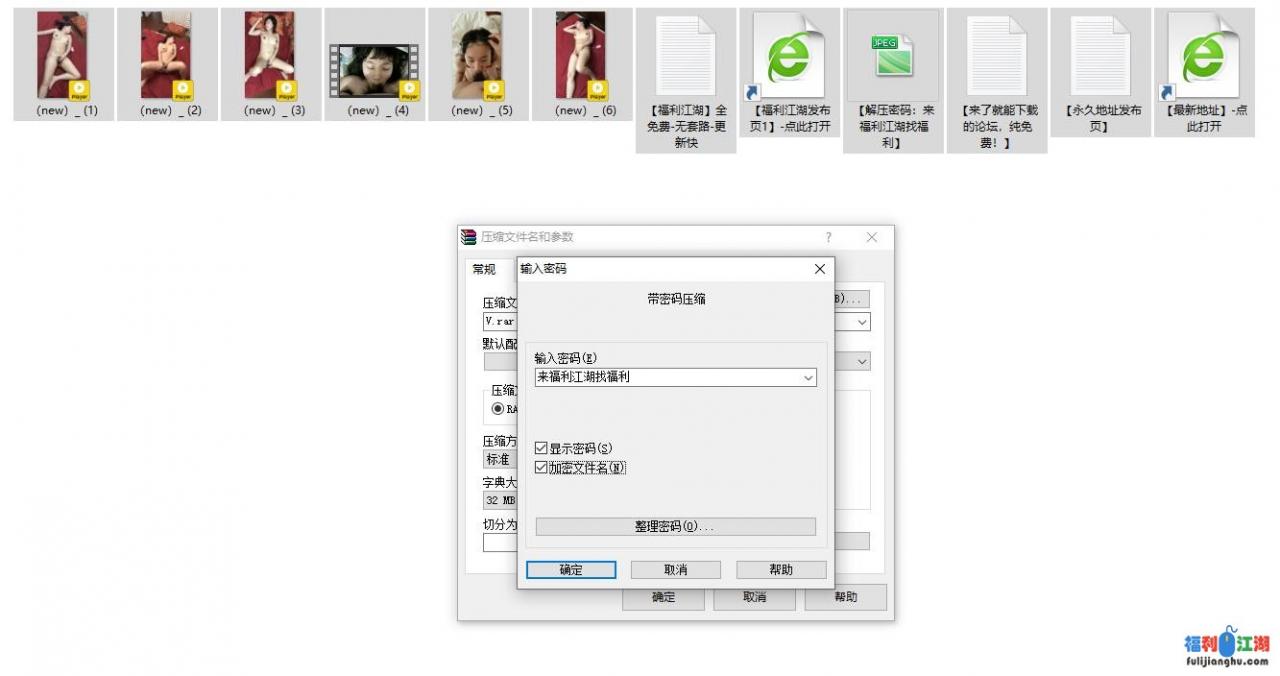Open the update mode dropdown on the right
1280x676 pixels.
pyautogui.click(x=862, y=361)
